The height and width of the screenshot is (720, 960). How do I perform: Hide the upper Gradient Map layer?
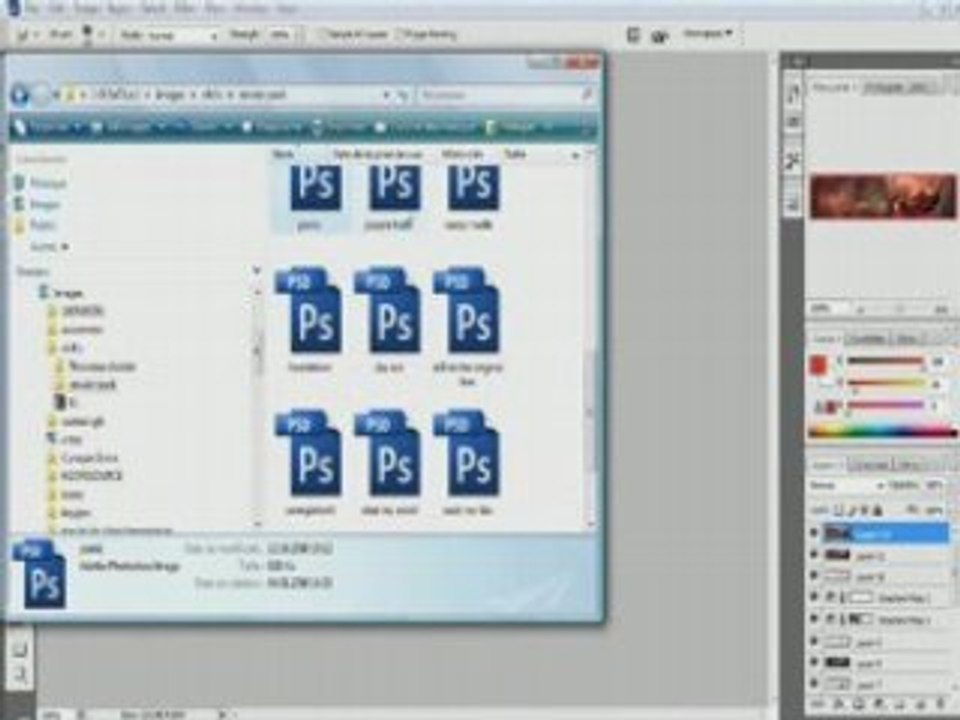[814, 597]
